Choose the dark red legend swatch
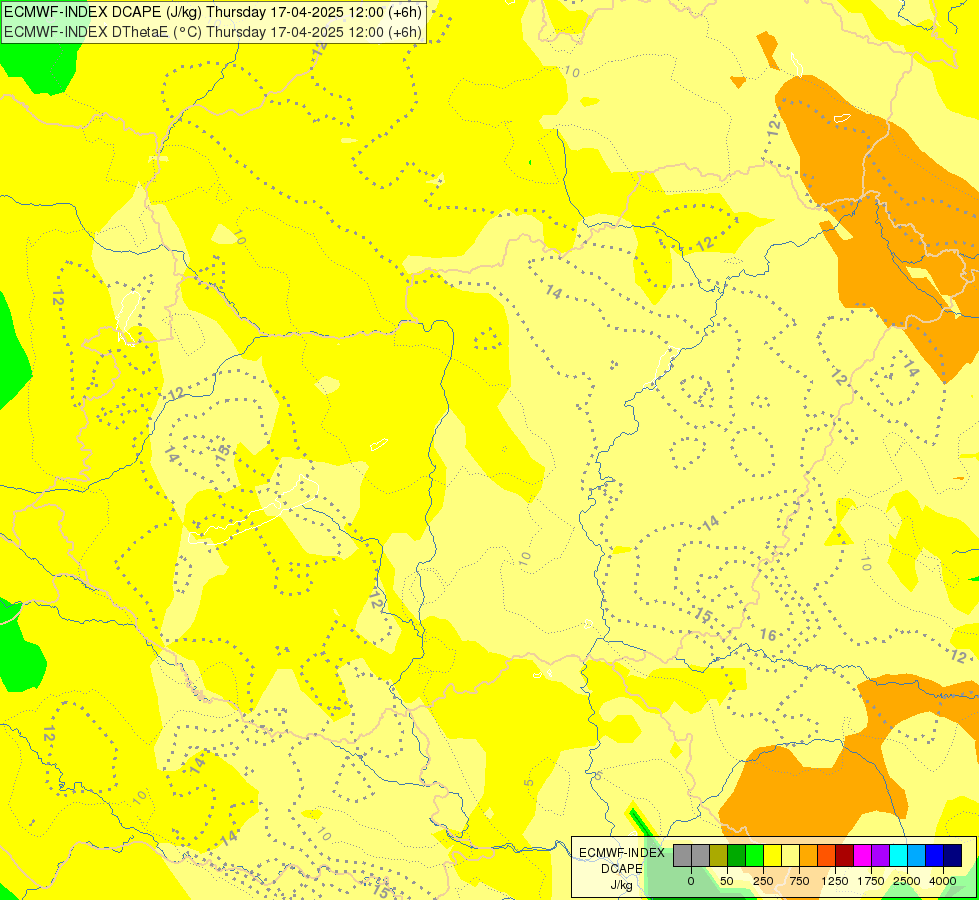Screen dimensions: 979x900 click(x=845, y=856)
